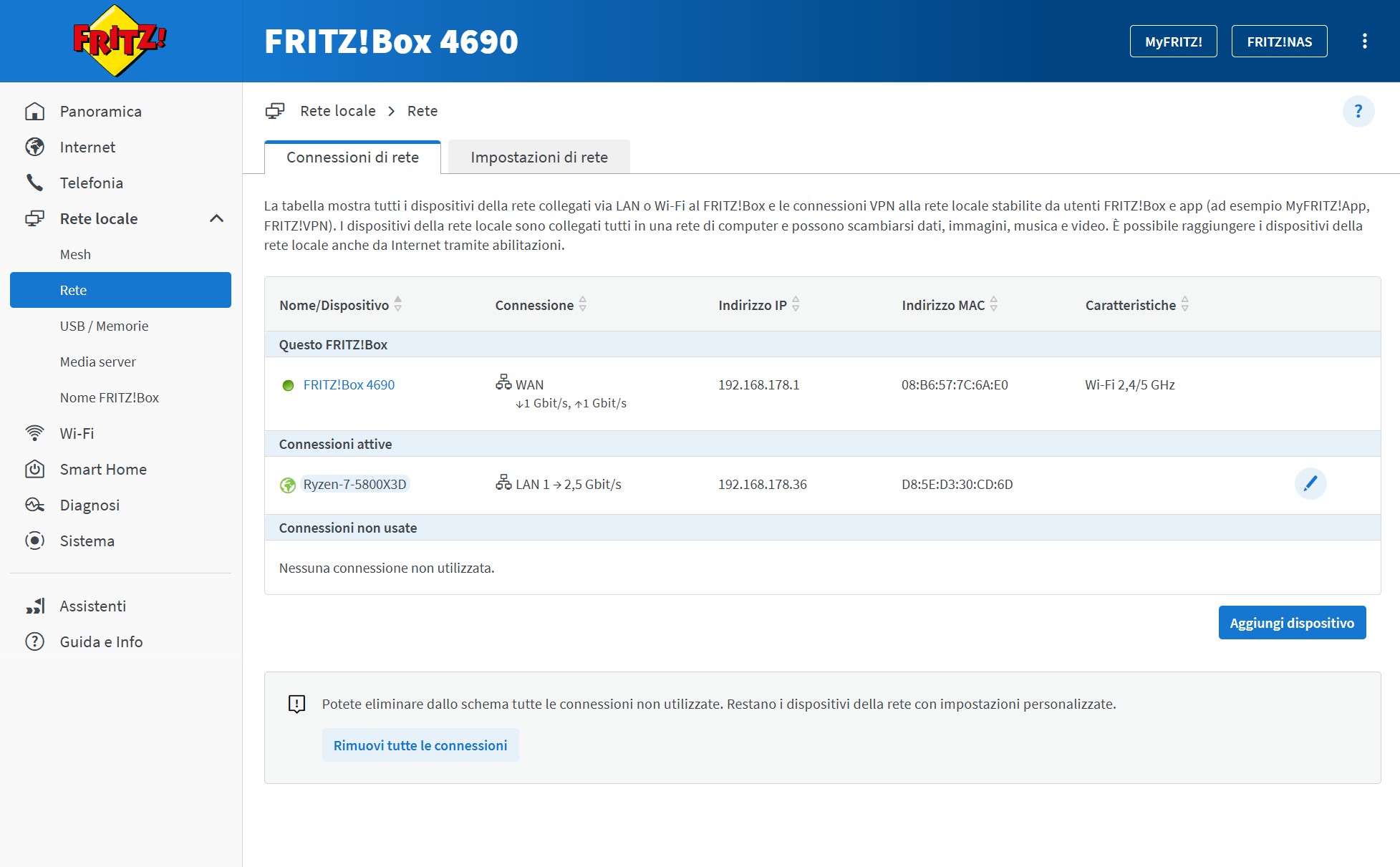
Task: Sort table by Indirizzo IP arrows
Action: click(x=796, y=304)
